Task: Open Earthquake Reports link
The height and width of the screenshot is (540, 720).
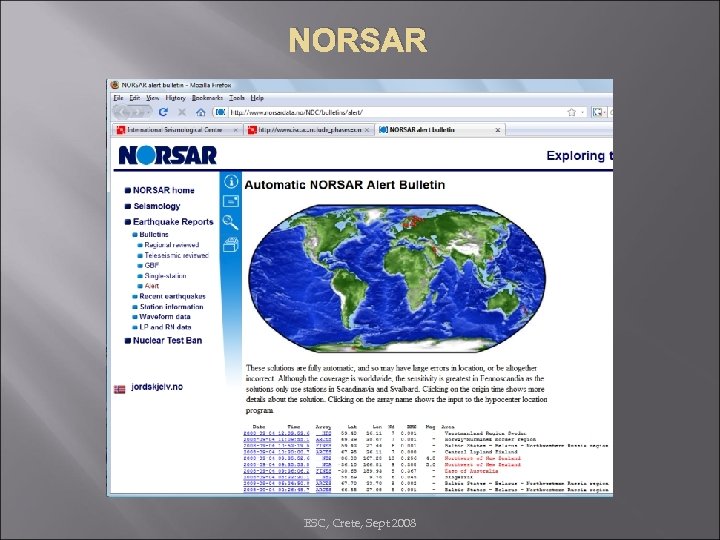Action: [x=173, y=222]
